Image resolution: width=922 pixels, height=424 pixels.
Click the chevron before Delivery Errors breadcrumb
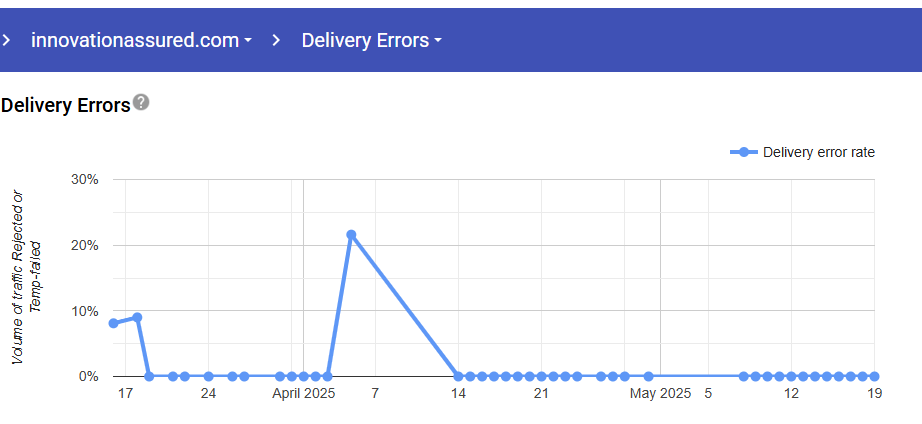pyautogui.click(x=277, y=41)
